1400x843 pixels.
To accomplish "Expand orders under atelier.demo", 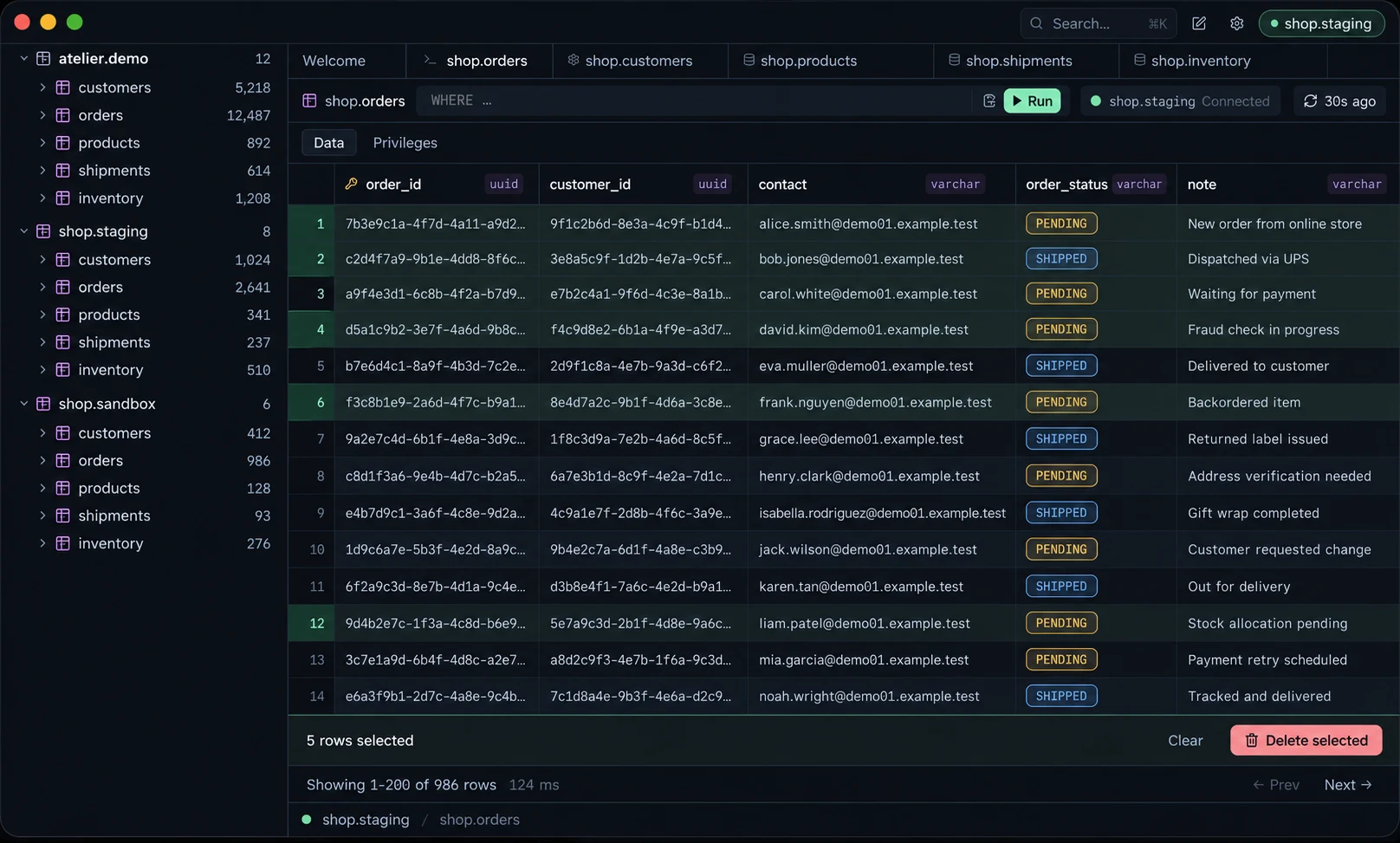I will pyautogui.click(x=42, y=115).
